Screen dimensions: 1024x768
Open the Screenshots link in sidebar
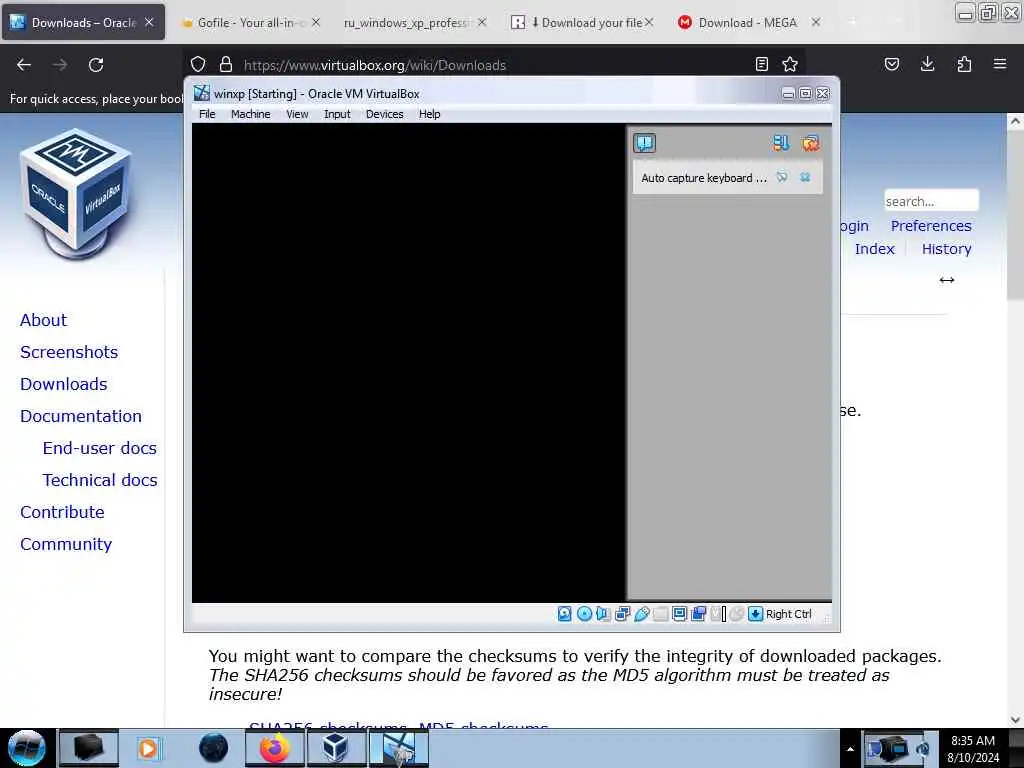pos(69,352)
